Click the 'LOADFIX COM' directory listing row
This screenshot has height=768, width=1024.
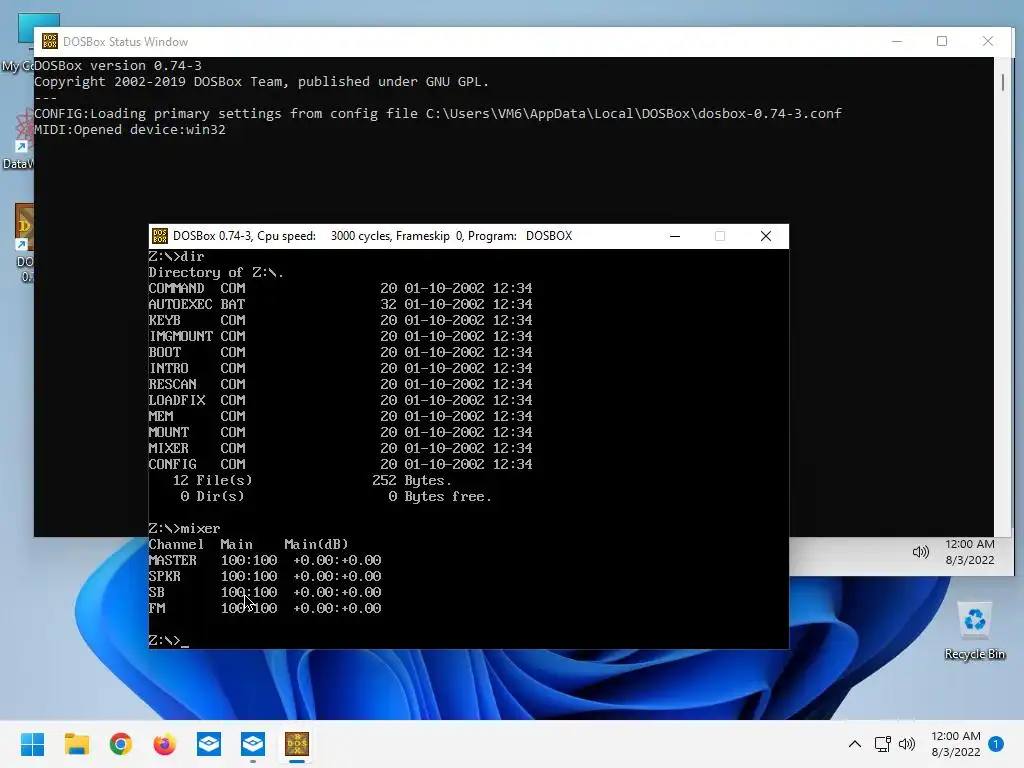340,400
